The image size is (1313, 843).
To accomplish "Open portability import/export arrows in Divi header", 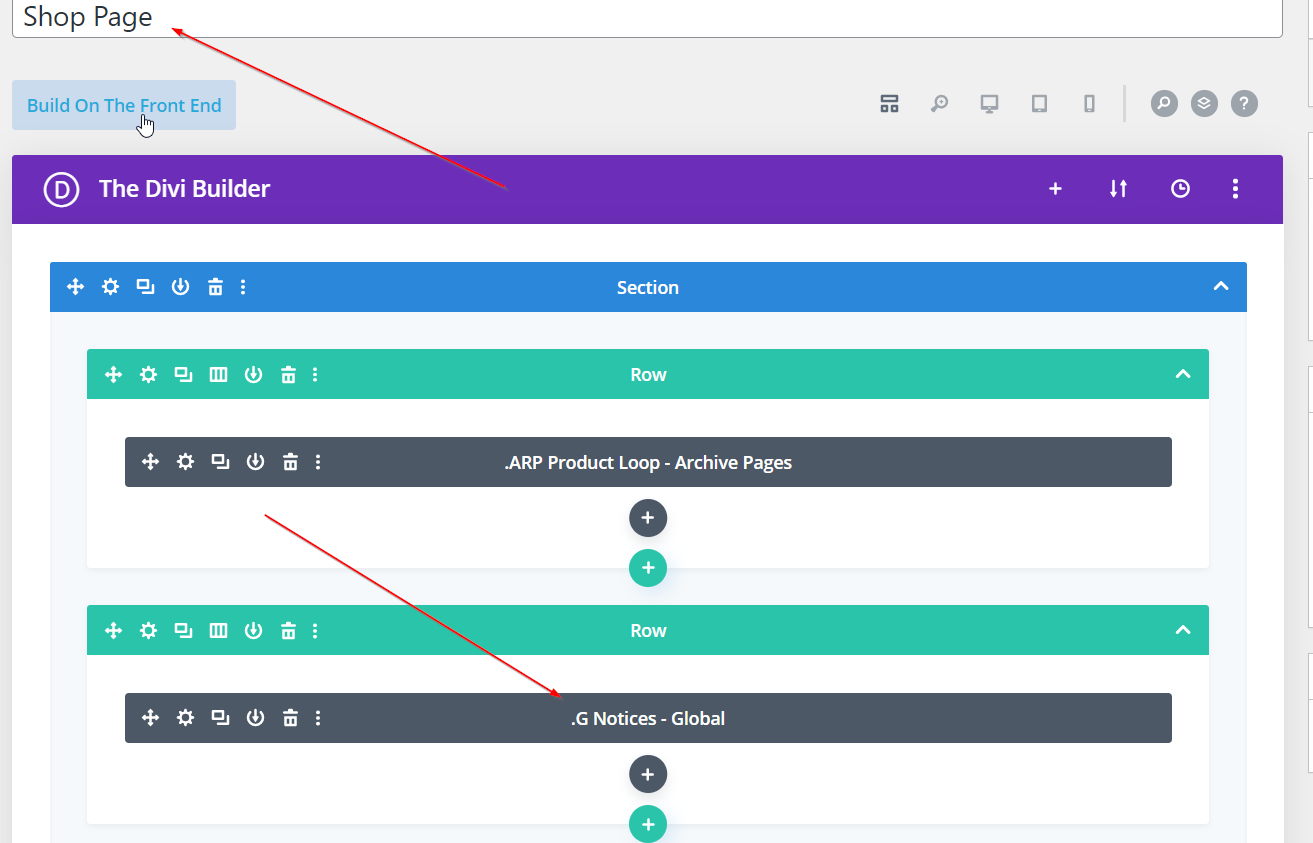I will [1118, 189].
